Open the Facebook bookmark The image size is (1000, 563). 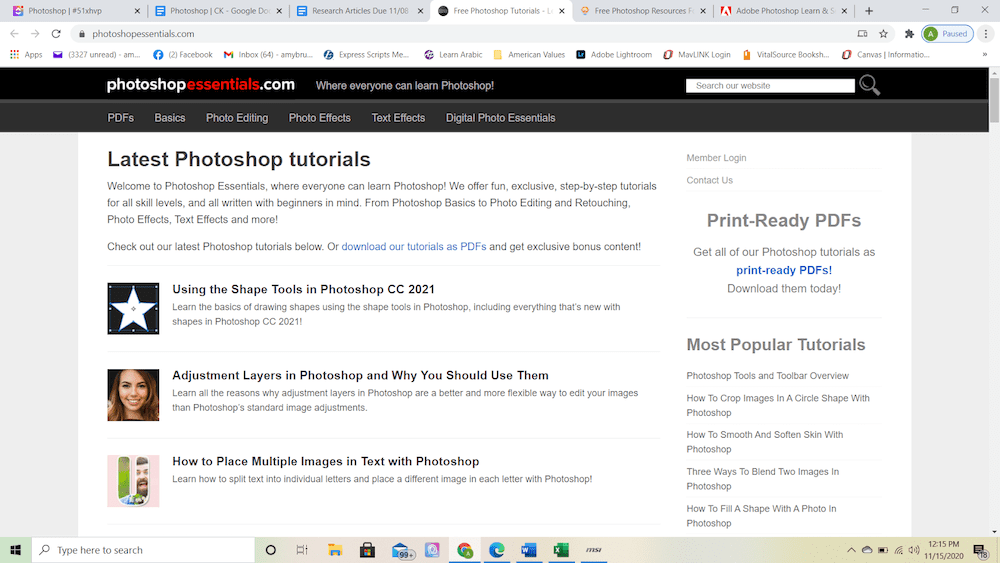(x=183, y=55)
